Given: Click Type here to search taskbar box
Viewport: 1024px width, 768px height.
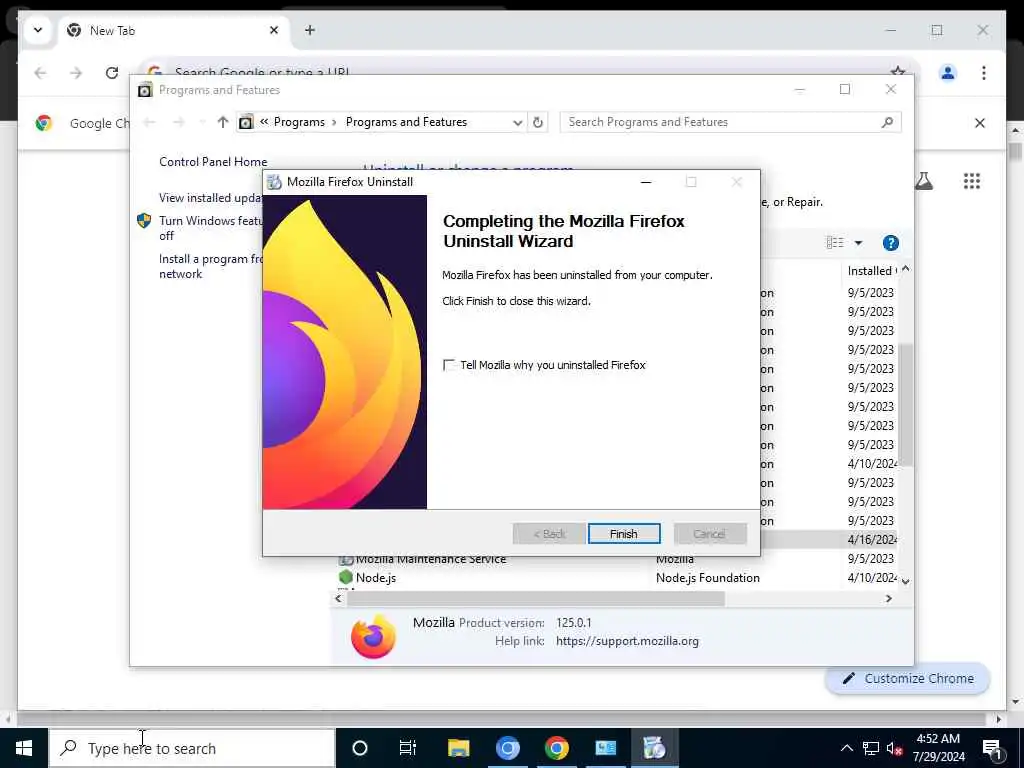Looking at the screenshot, I should [x=192, y=748].
